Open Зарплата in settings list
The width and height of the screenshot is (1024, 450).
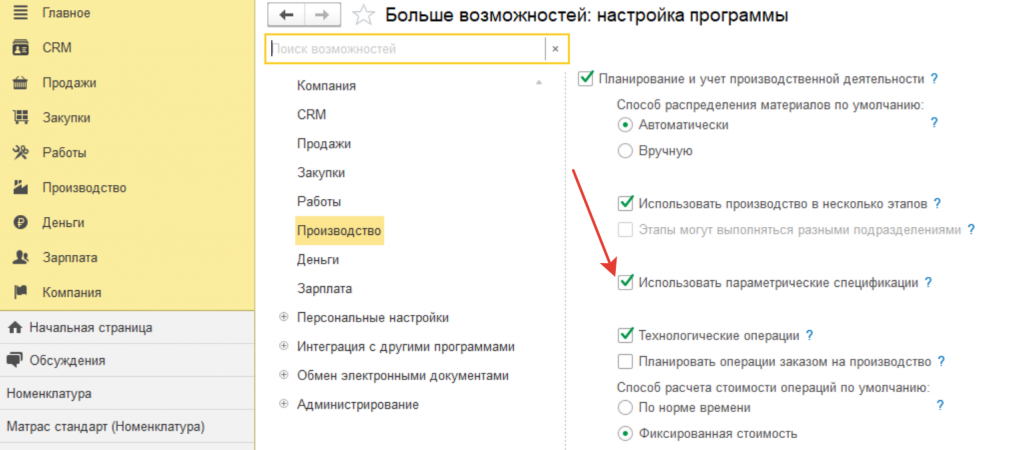(x=325, y=288)
